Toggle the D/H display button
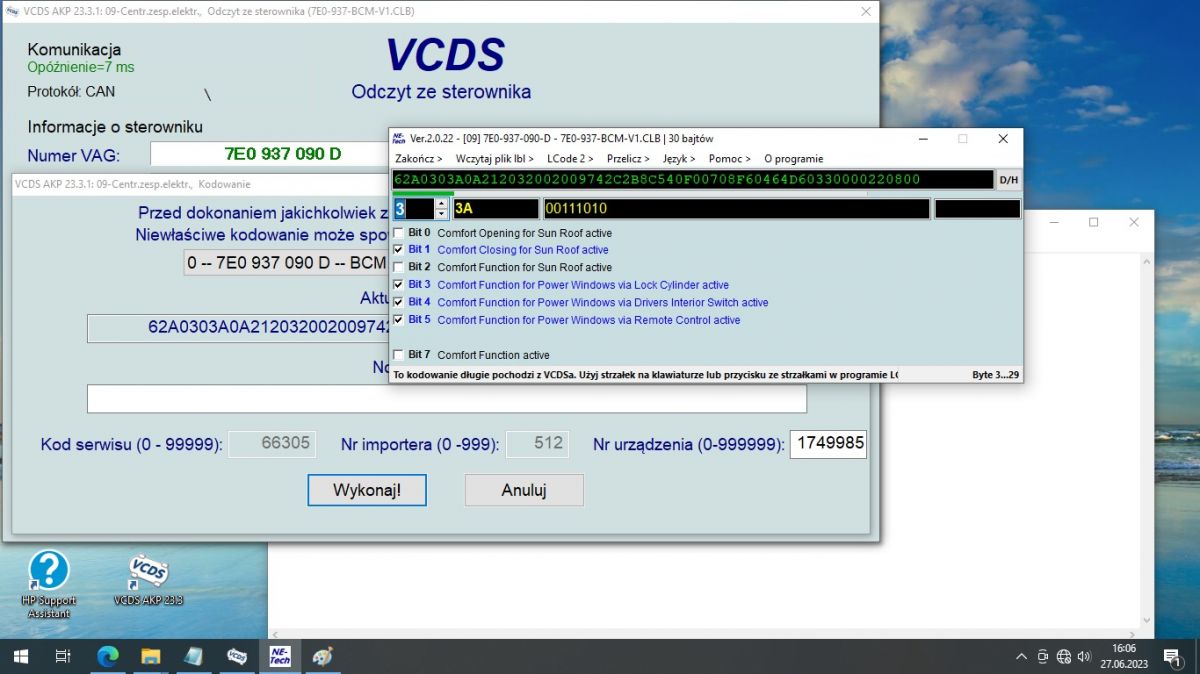 tap(1009, 180)
